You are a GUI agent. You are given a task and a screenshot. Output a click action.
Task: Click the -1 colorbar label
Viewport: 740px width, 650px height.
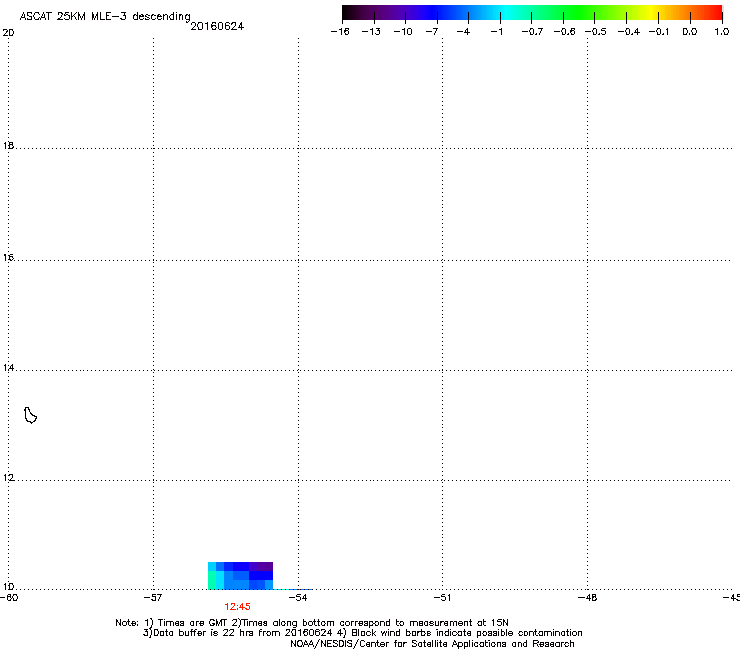coord(496,32)
